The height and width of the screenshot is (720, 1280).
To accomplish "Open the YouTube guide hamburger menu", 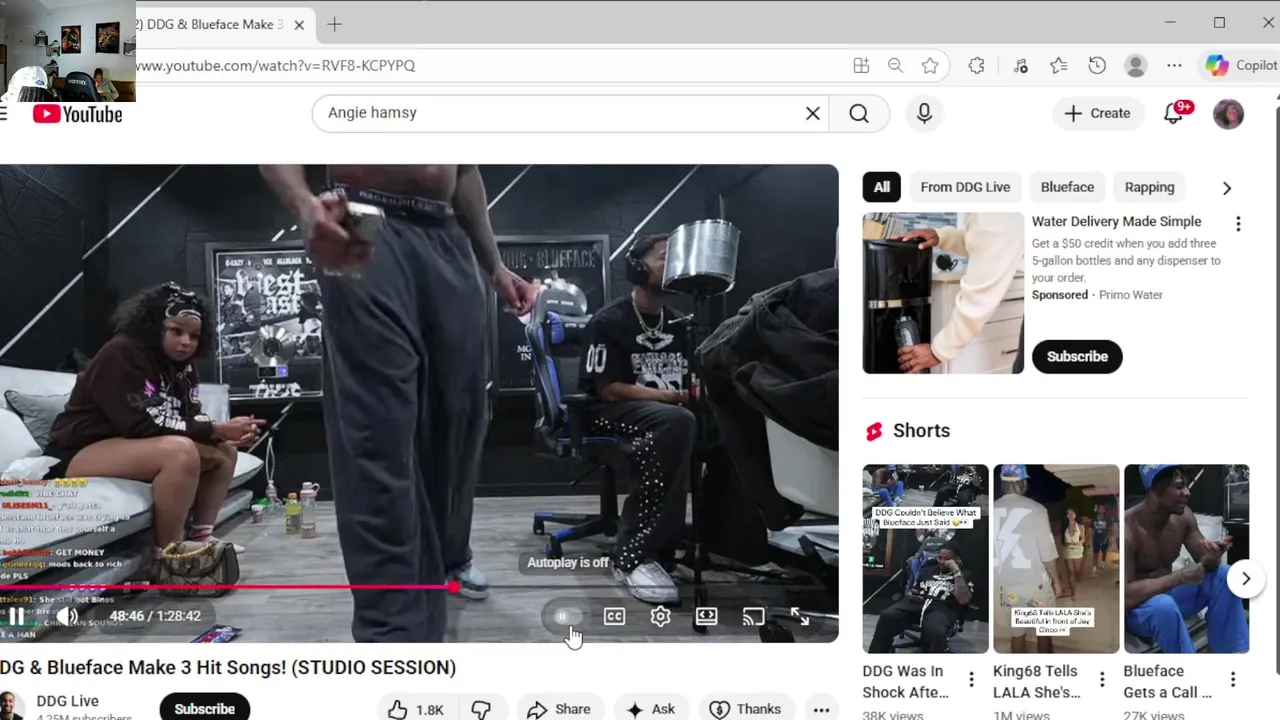I will tap(4, 114).
